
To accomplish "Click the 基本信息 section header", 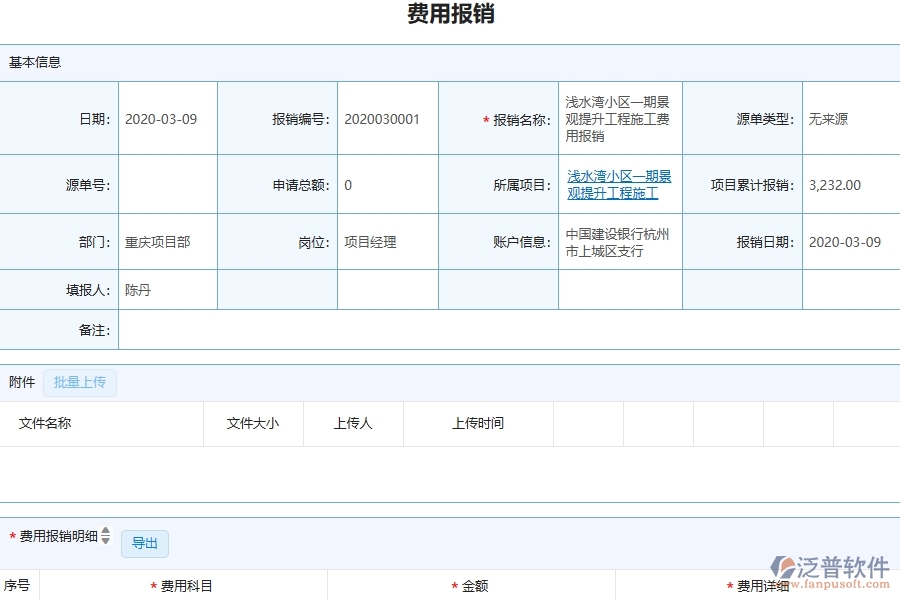I will click(x=33, y=62).
